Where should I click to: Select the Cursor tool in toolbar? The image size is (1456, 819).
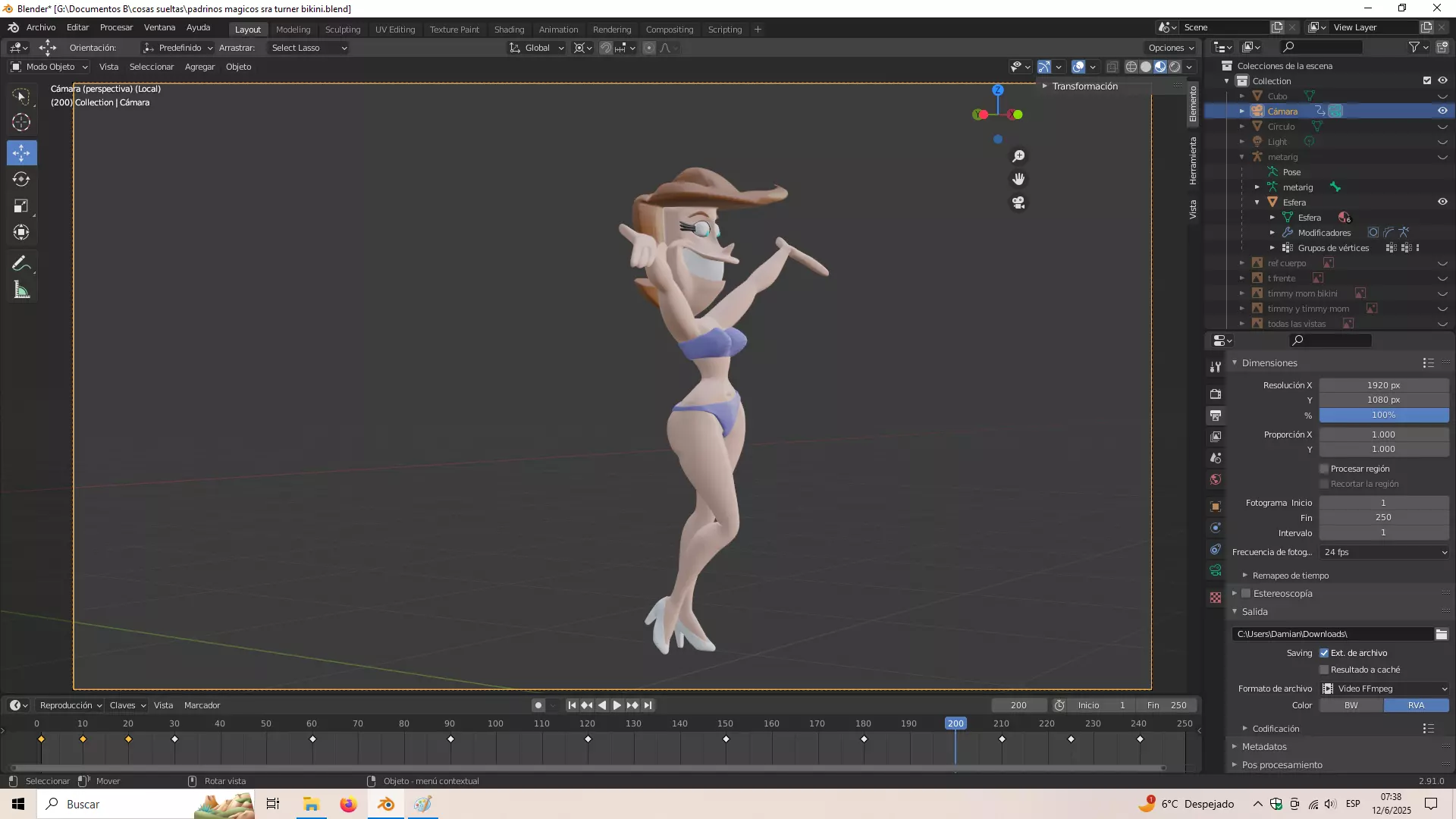[21, 122]
